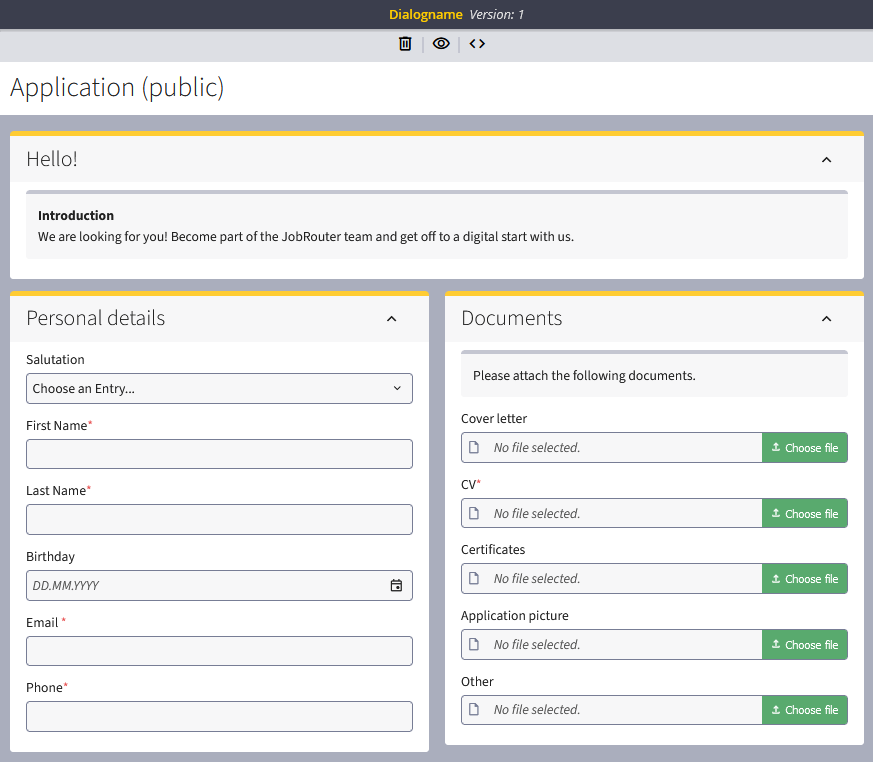Click the Birthday label
This screenshot has height=762, width=873.
[x=50, y=557]
